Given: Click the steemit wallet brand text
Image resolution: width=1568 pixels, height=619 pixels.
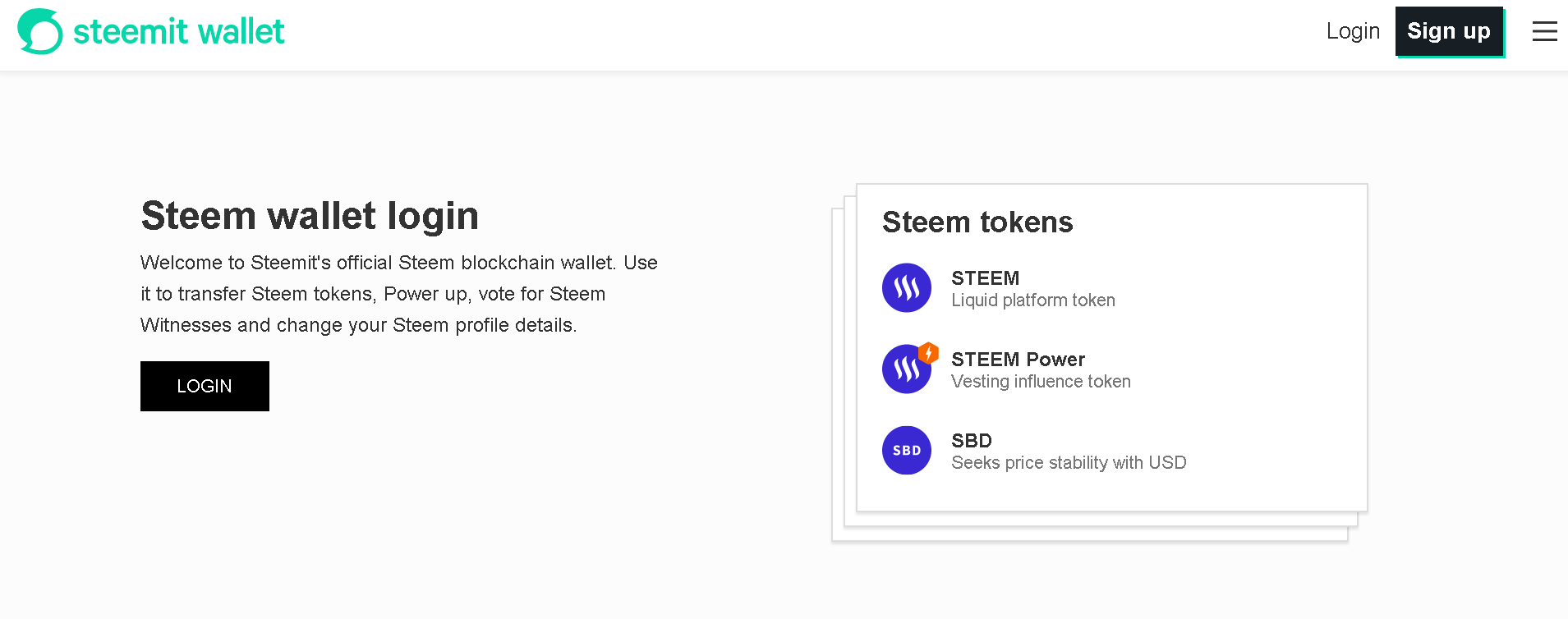Looking at the screenshot, I should (178, 31).
